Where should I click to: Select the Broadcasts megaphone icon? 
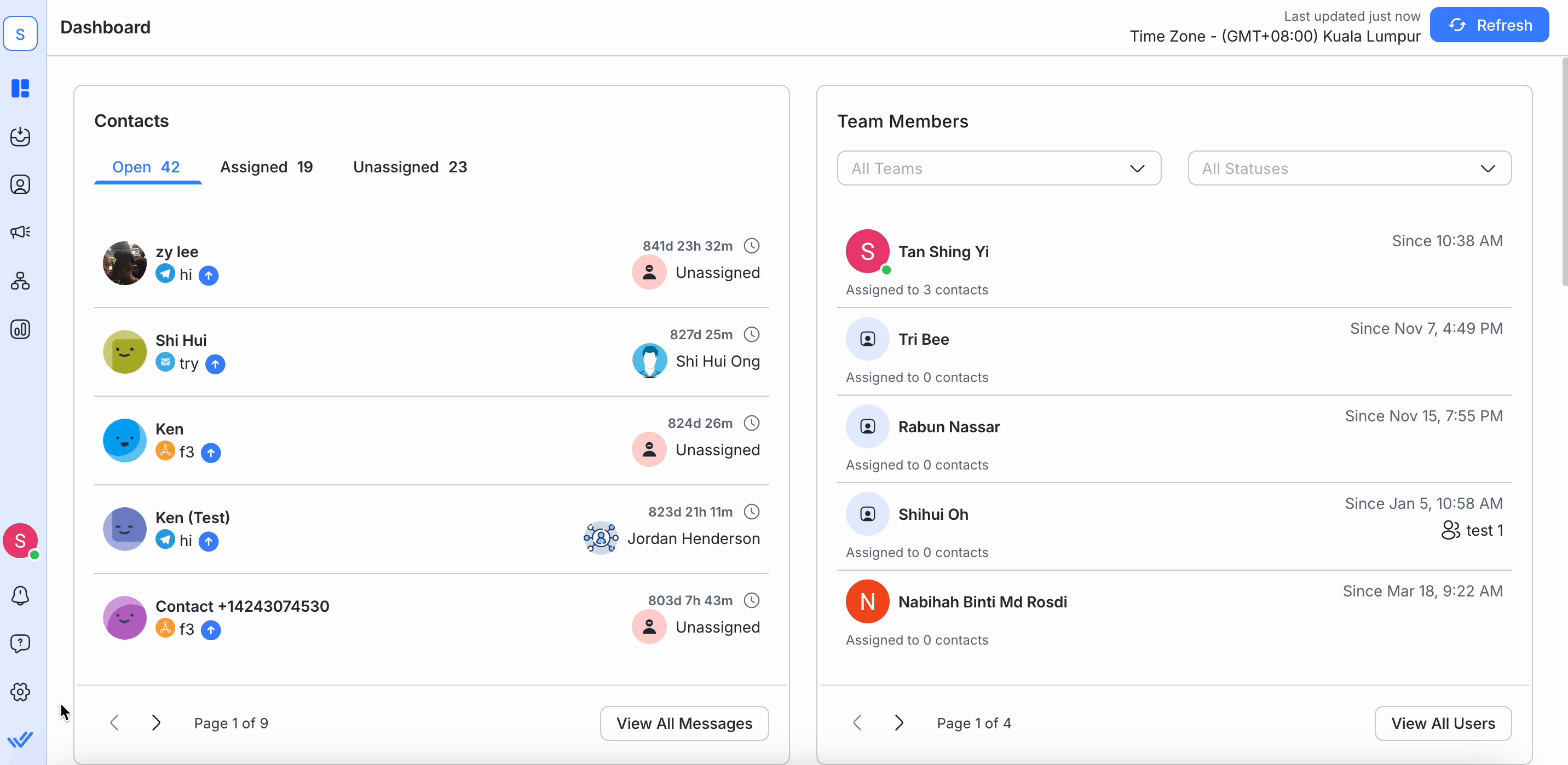pos(20,231)
